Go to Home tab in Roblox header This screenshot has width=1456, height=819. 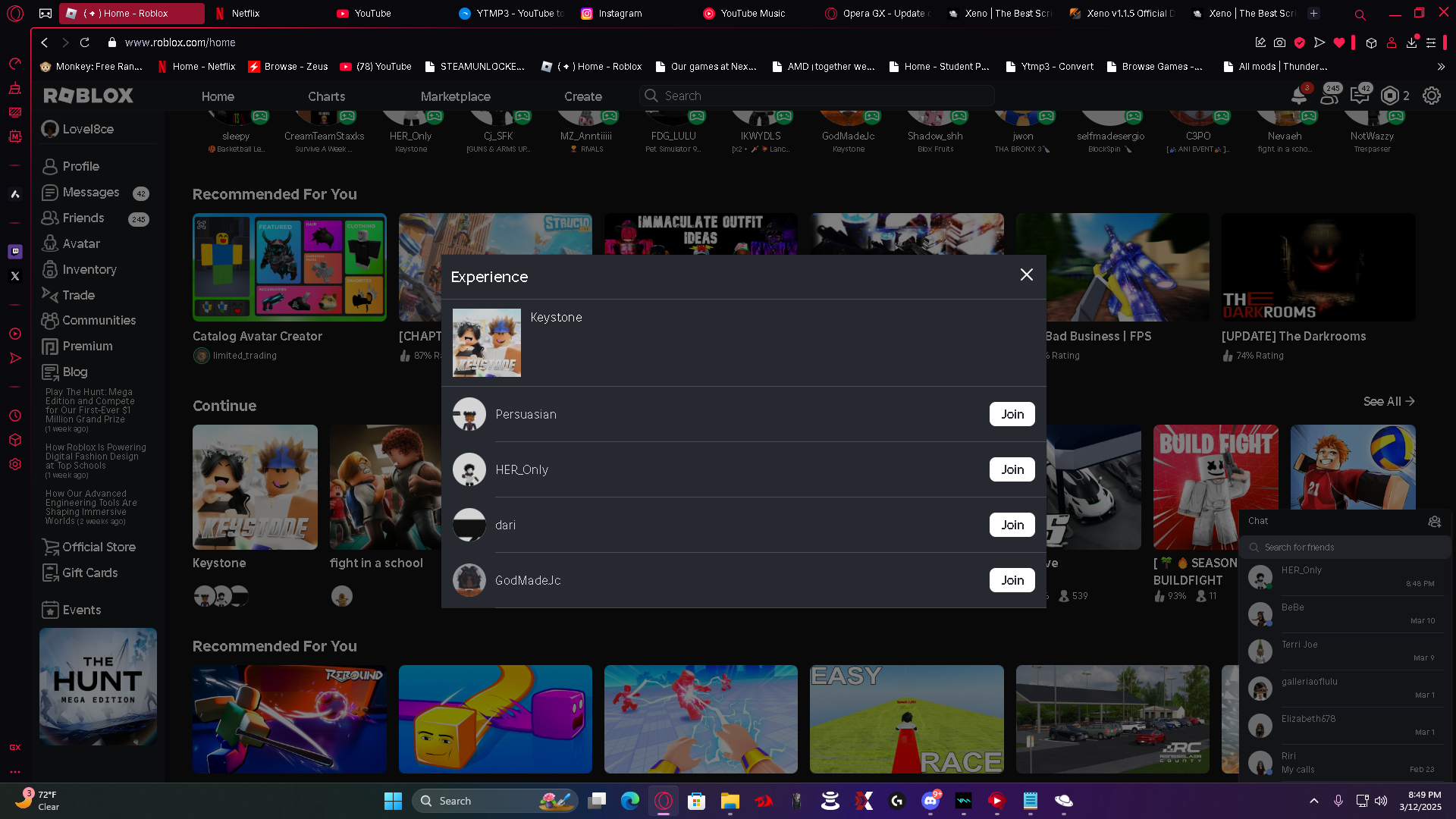[218, 96]
